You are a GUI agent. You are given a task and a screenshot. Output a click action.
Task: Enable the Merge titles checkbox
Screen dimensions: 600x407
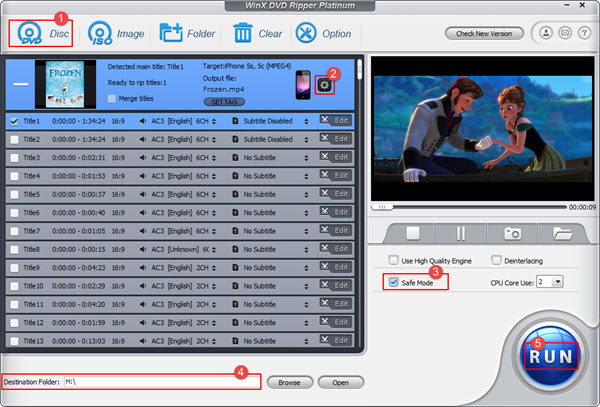point(112,99)
